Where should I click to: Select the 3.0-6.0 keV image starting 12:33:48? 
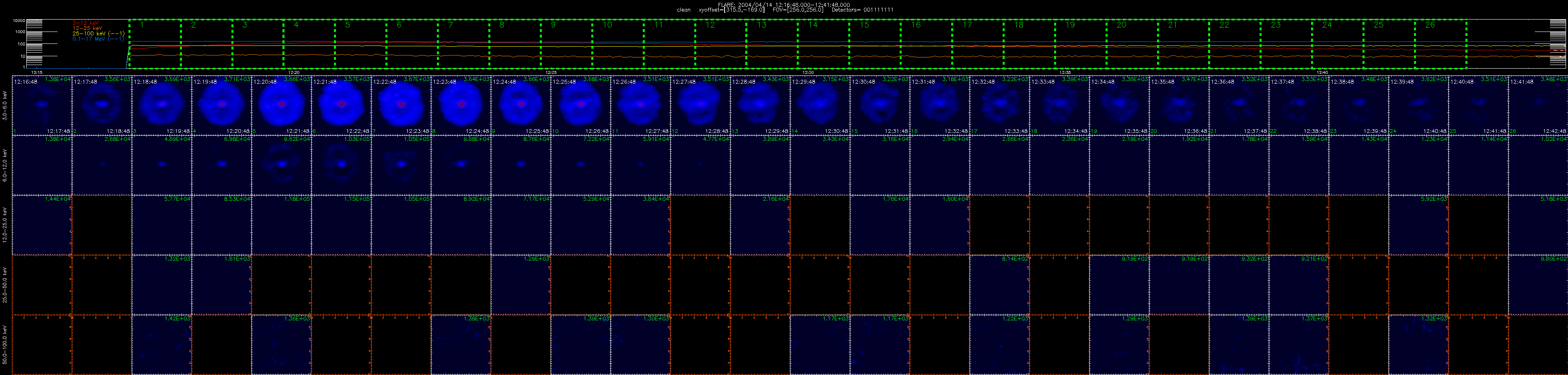click(x=1059, y=105)
